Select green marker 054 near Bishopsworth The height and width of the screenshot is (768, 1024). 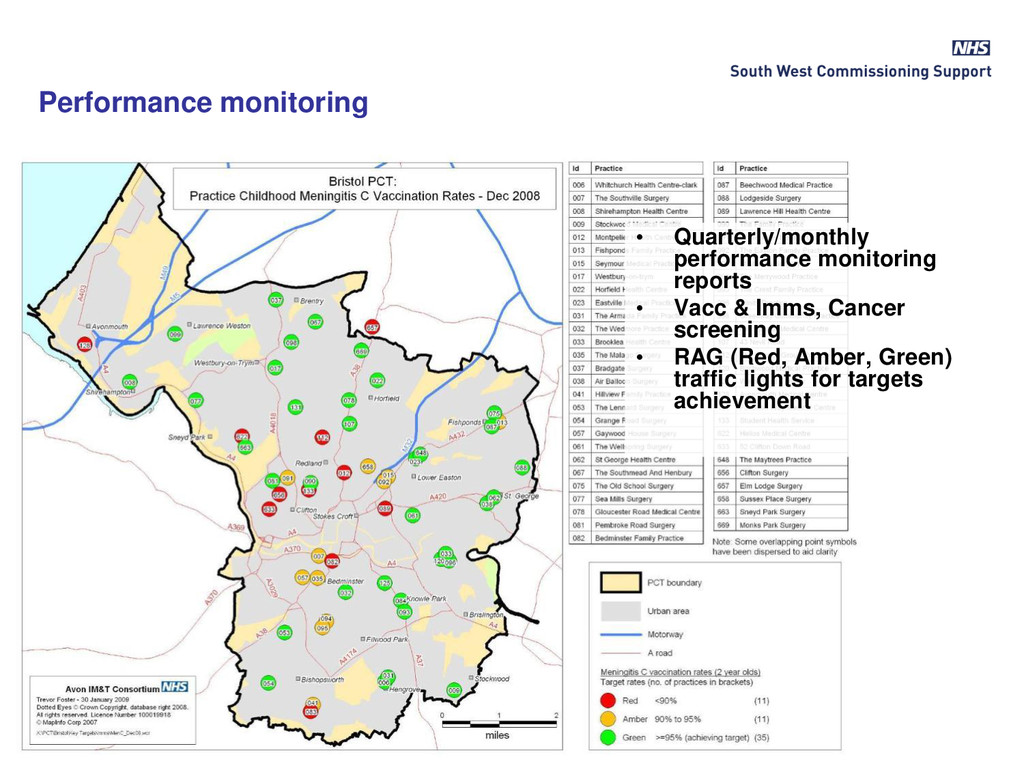pos(268,683)
